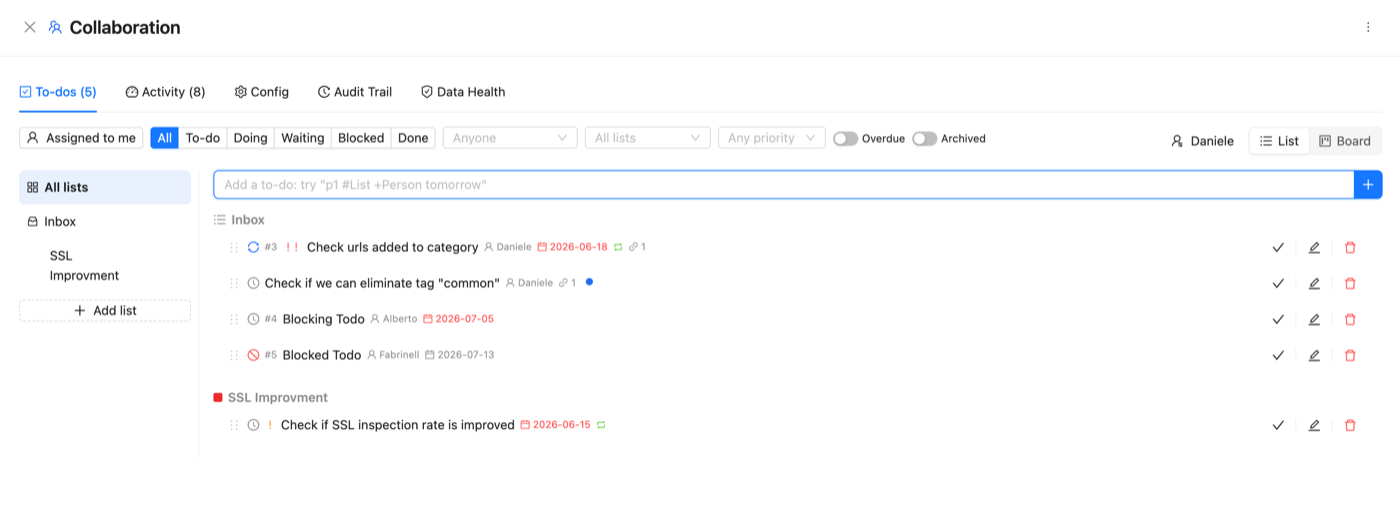Toggle the 'Assigned to me' filter
Screen dimensions: 1400x513
(x=81, y=138)
